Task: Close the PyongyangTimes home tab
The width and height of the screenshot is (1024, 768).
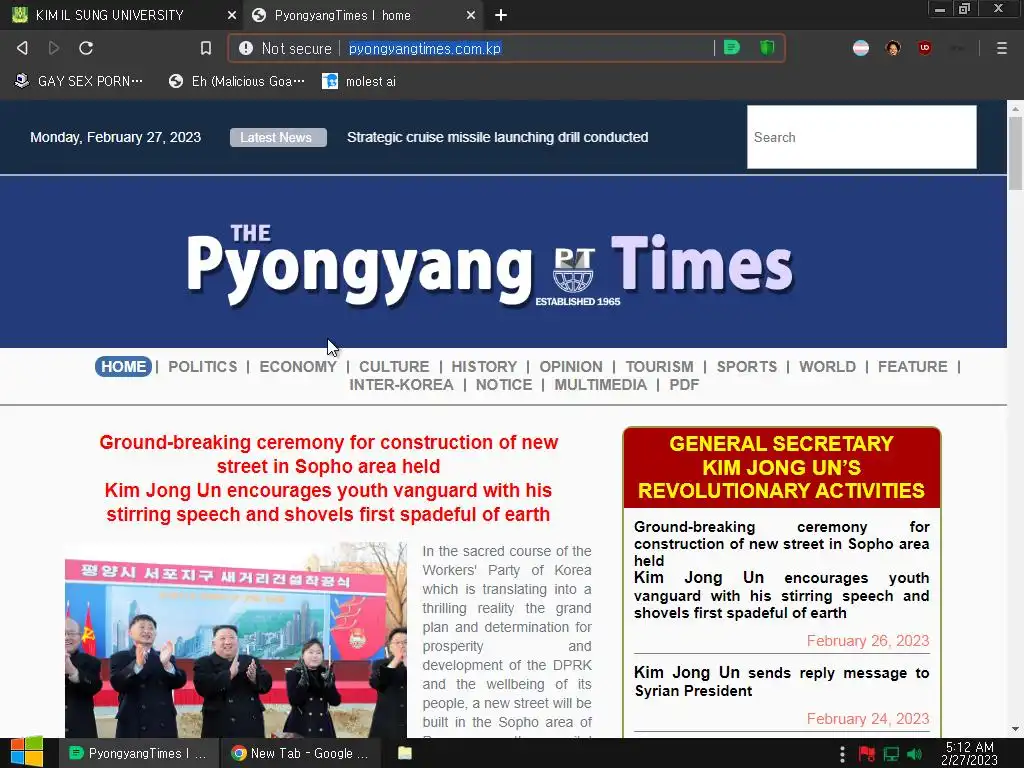Action: tap(471, 15)
